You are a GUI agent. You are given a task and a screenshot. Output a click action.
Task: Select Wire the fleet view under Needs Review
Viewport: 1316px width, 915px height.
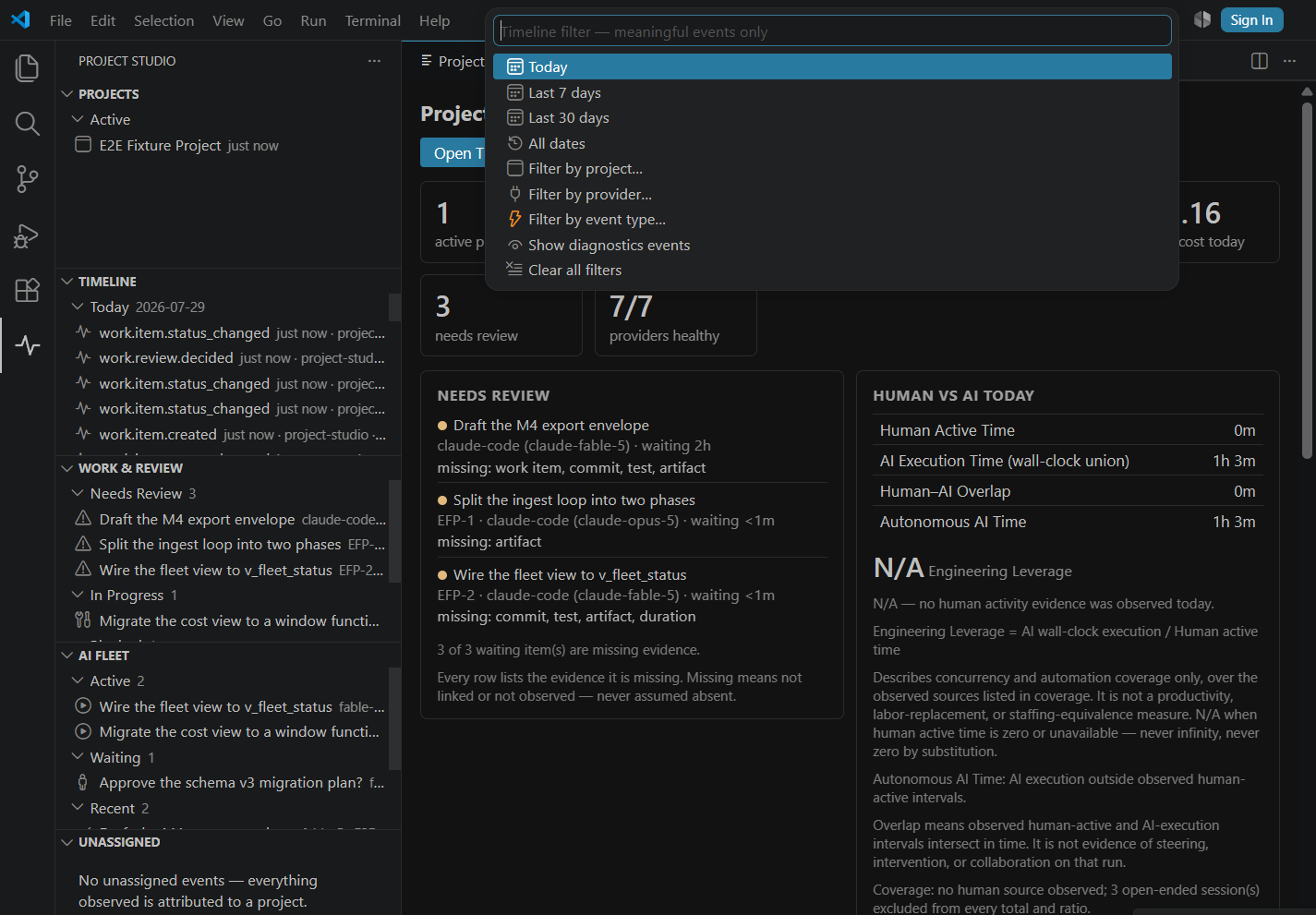tap(228, 570)
